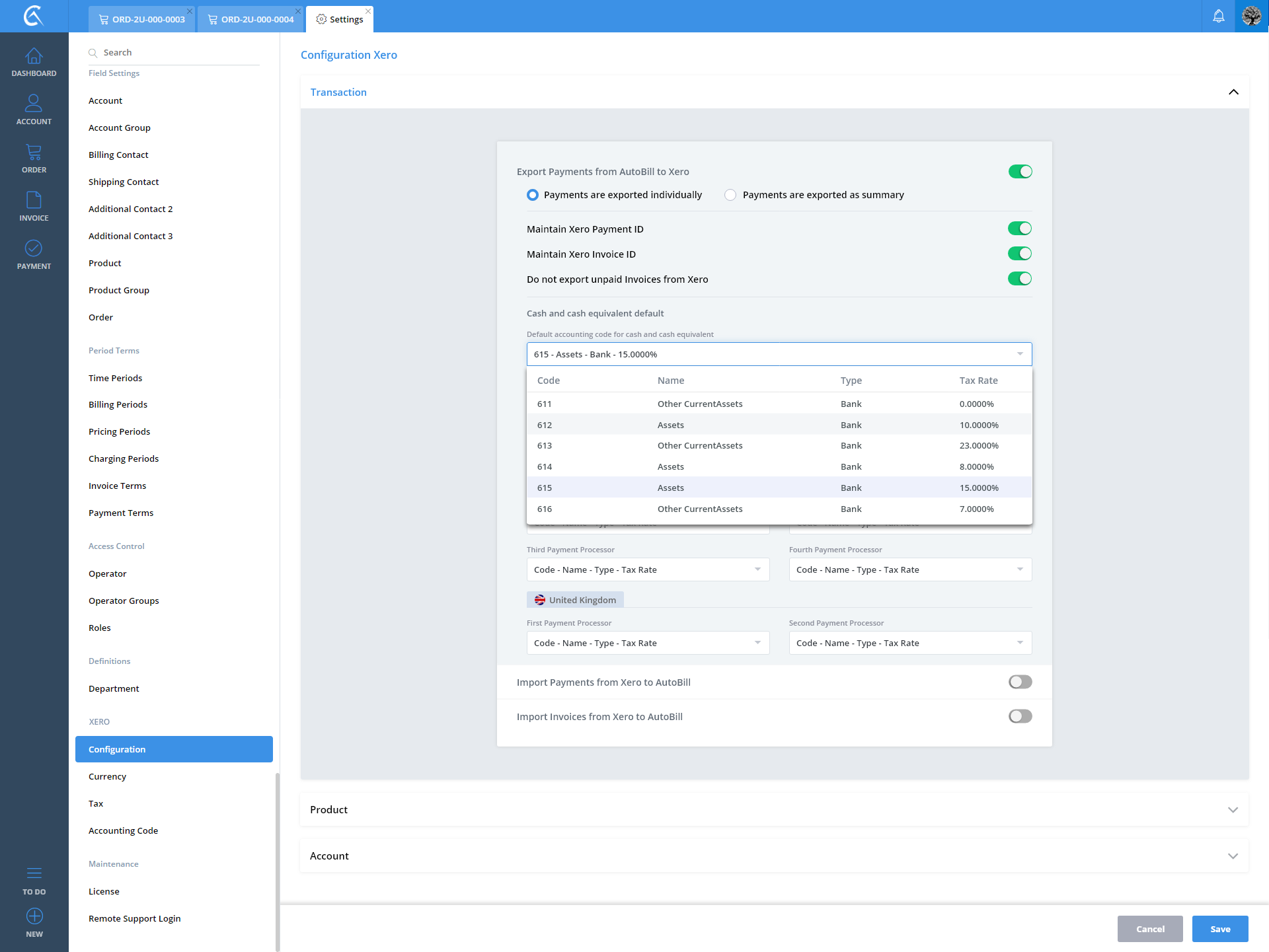Click the Save button
The width and height of the screenshot is (1269, 952).
(1219, 929)
